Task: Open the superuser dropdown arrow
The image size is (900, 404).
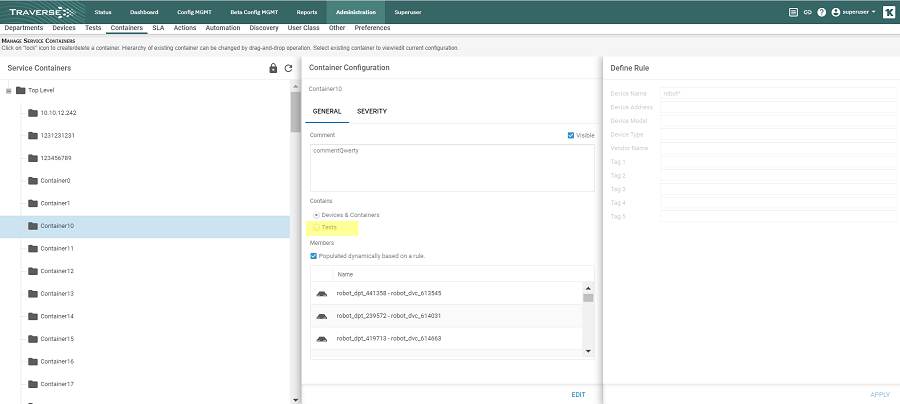Action: (873, 12)
